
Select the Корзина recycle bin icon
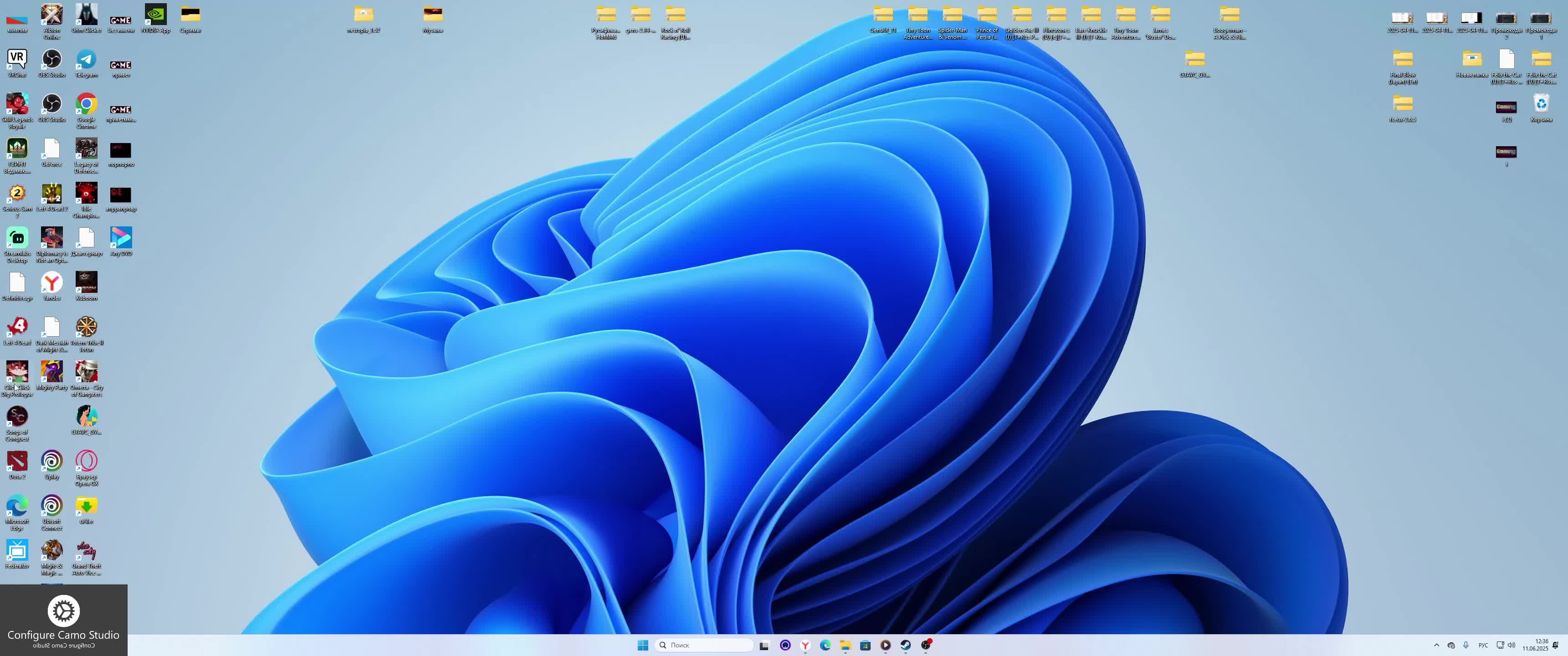pyautogui.click(x=1541, y=108)
